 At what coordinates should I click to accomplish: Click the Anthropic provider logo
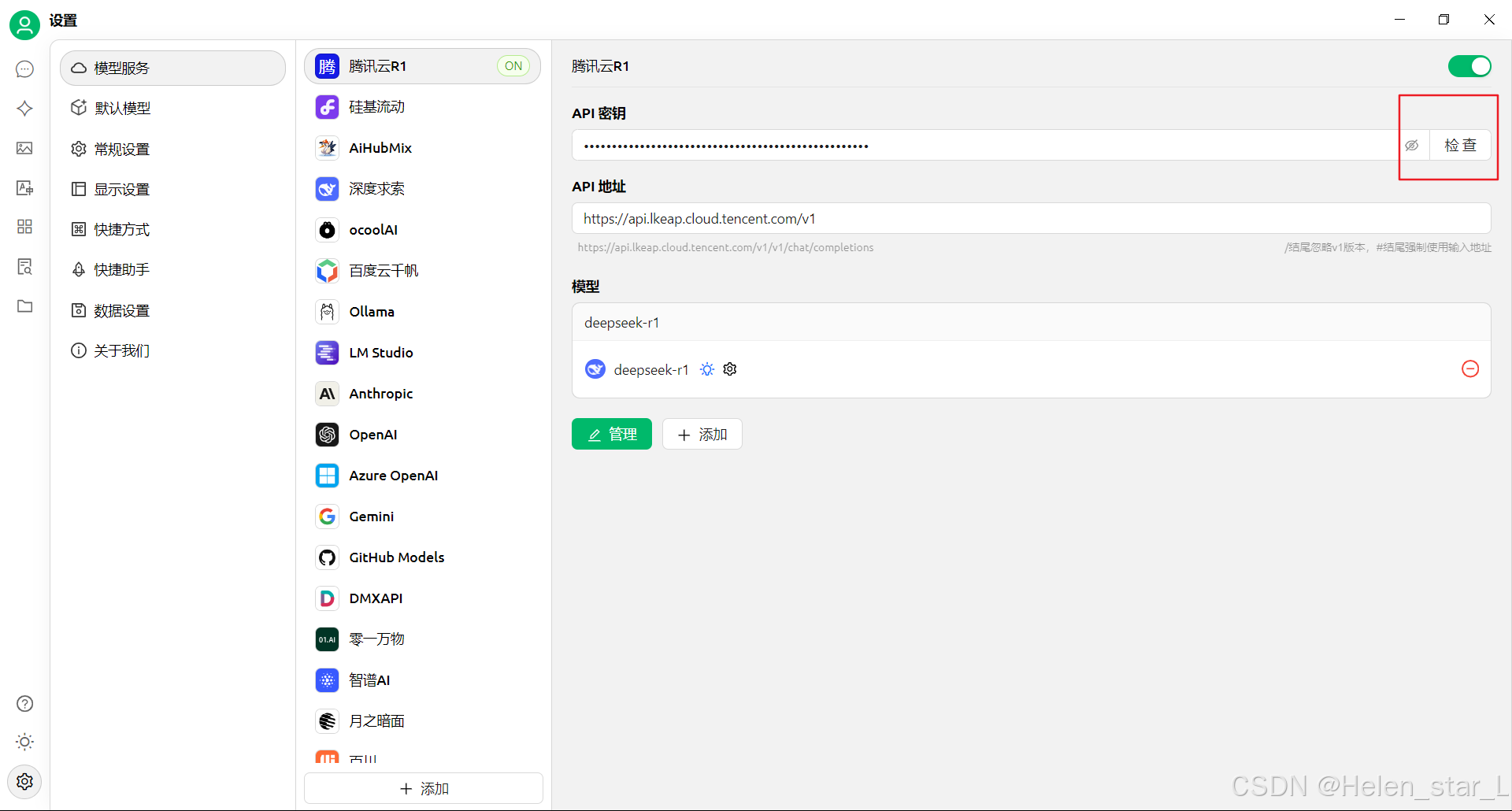327,394
